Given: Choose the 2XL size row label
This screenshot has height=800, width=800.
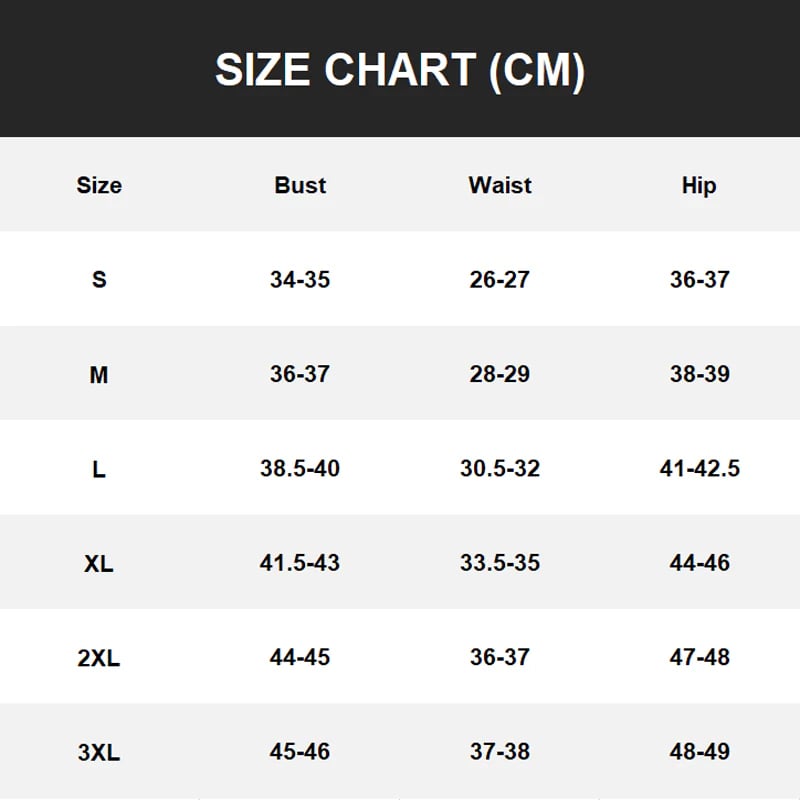Looking at the screenshot, I should [99, 658].
